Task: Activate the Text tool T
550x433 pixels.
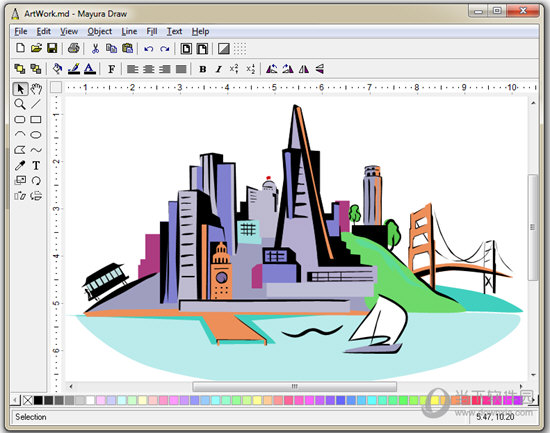Action: tap(36, 165)
